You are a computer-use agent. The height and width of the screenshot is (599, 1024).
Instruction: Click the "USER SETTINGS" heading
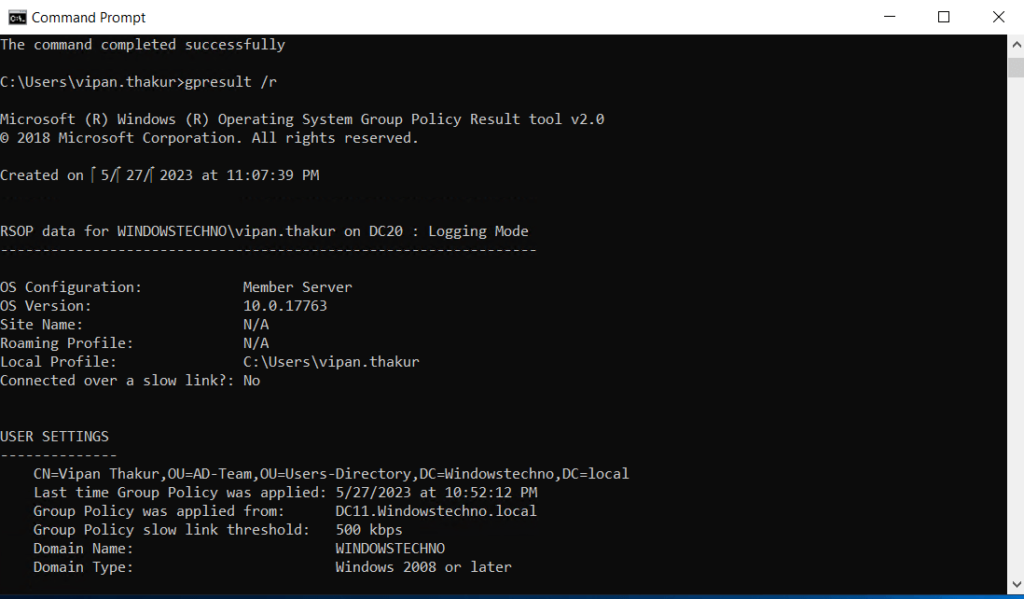click(x=54, y=436)
